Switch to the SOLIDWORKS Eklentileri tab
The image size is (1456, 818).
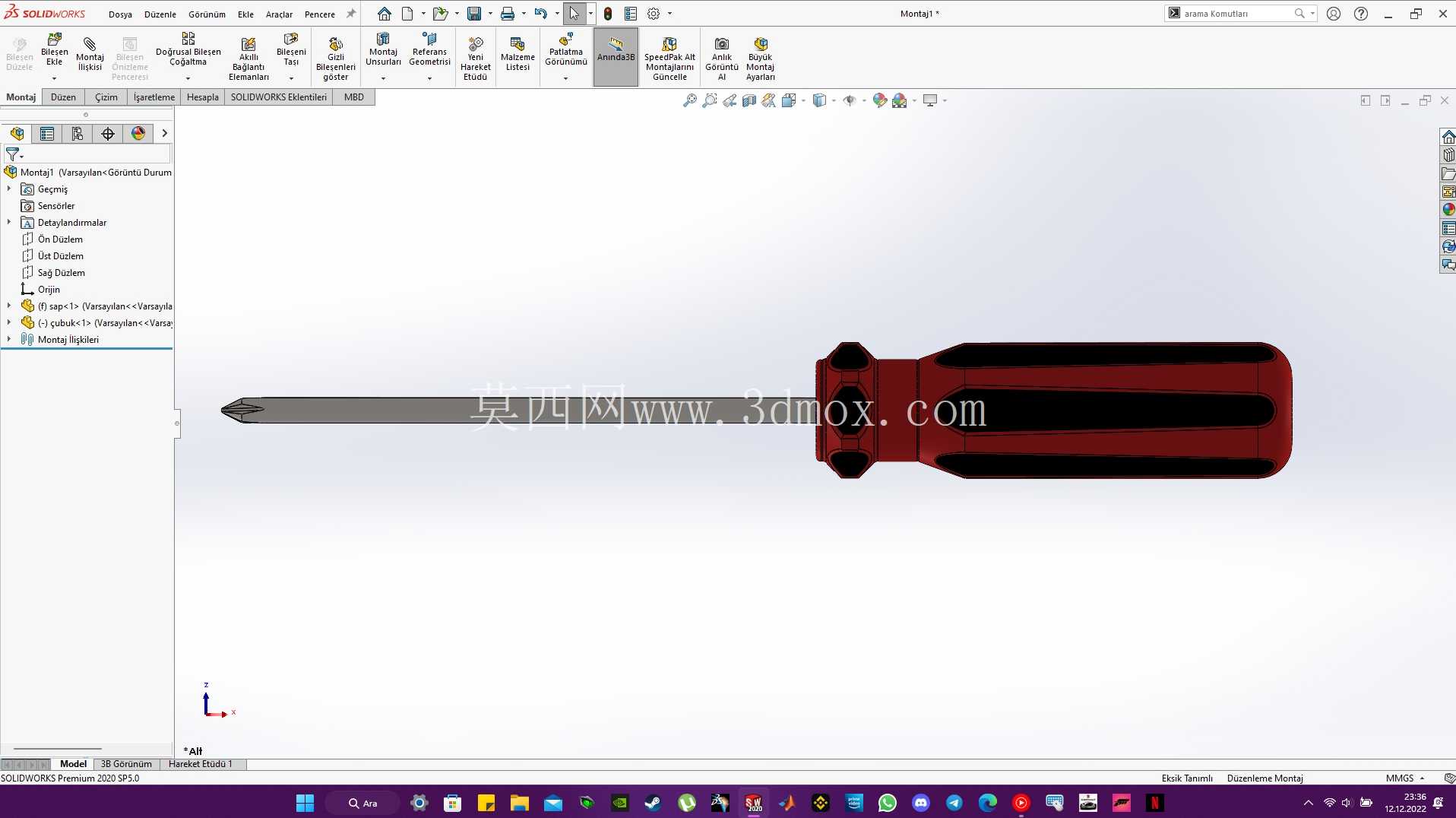[x=279, y=97]
